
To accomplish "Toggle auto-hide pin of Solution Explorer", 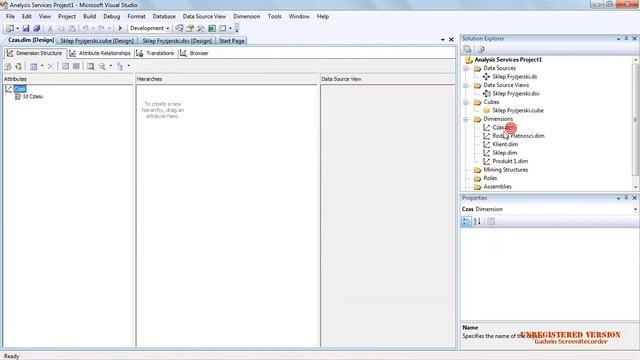I will [x=626, y=38].
